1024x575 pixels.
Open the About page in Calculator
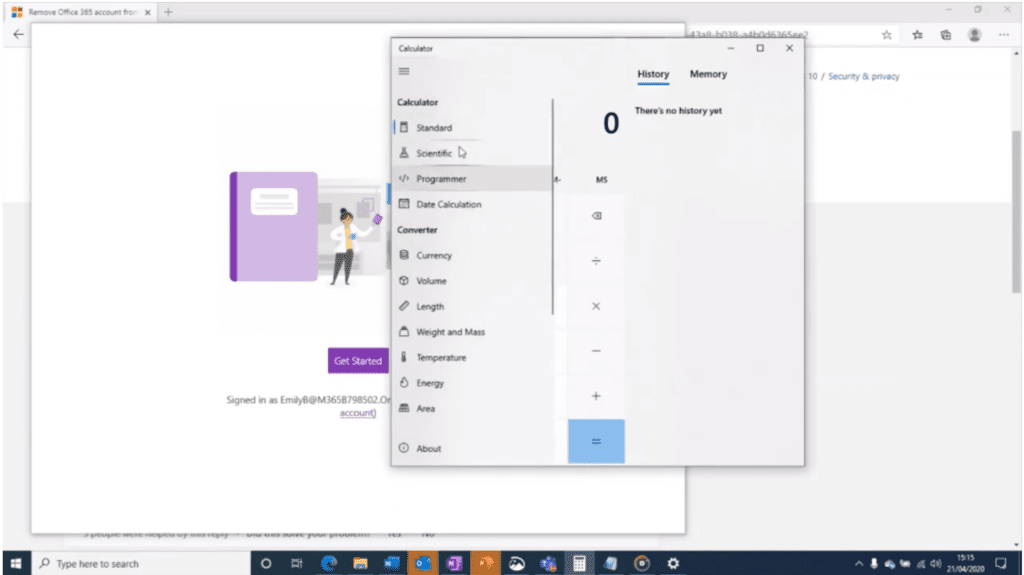pyautogui.click(x=428, y=449)
